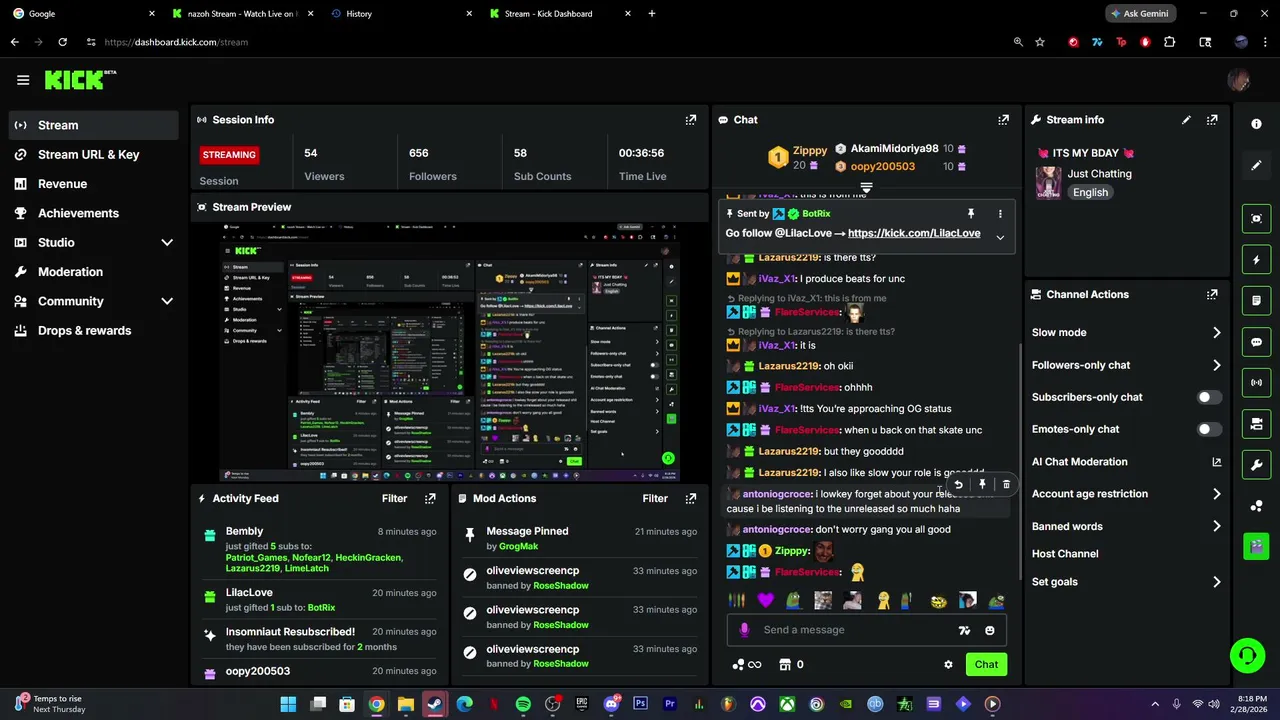This screenshot has height=720, width=1280.
Task: Go to Stream in the sidebar
Action: coord(94,125)
